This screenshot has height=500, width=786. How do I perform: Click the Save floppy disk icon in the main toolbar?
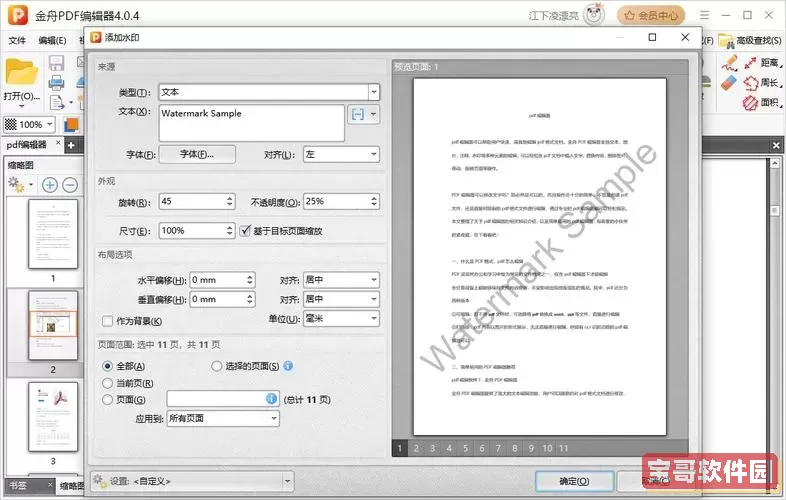pos(56,63)
